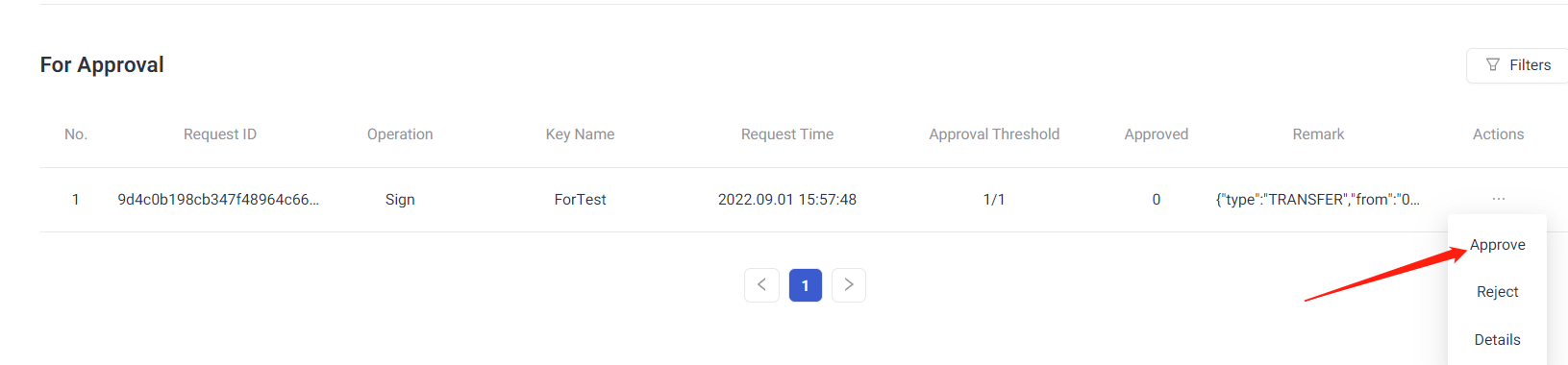Image resolution: width=1568 pixels, height=365 pixels.
Task: Go to next page arrow
Action: coord(849,285)
